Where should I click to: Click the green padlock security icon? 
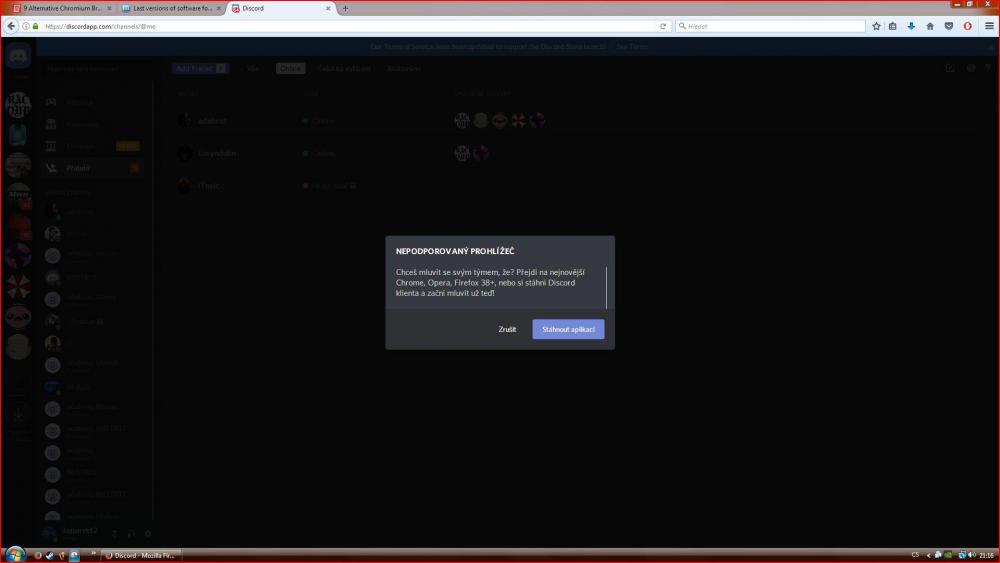click(x=36, y=26)
